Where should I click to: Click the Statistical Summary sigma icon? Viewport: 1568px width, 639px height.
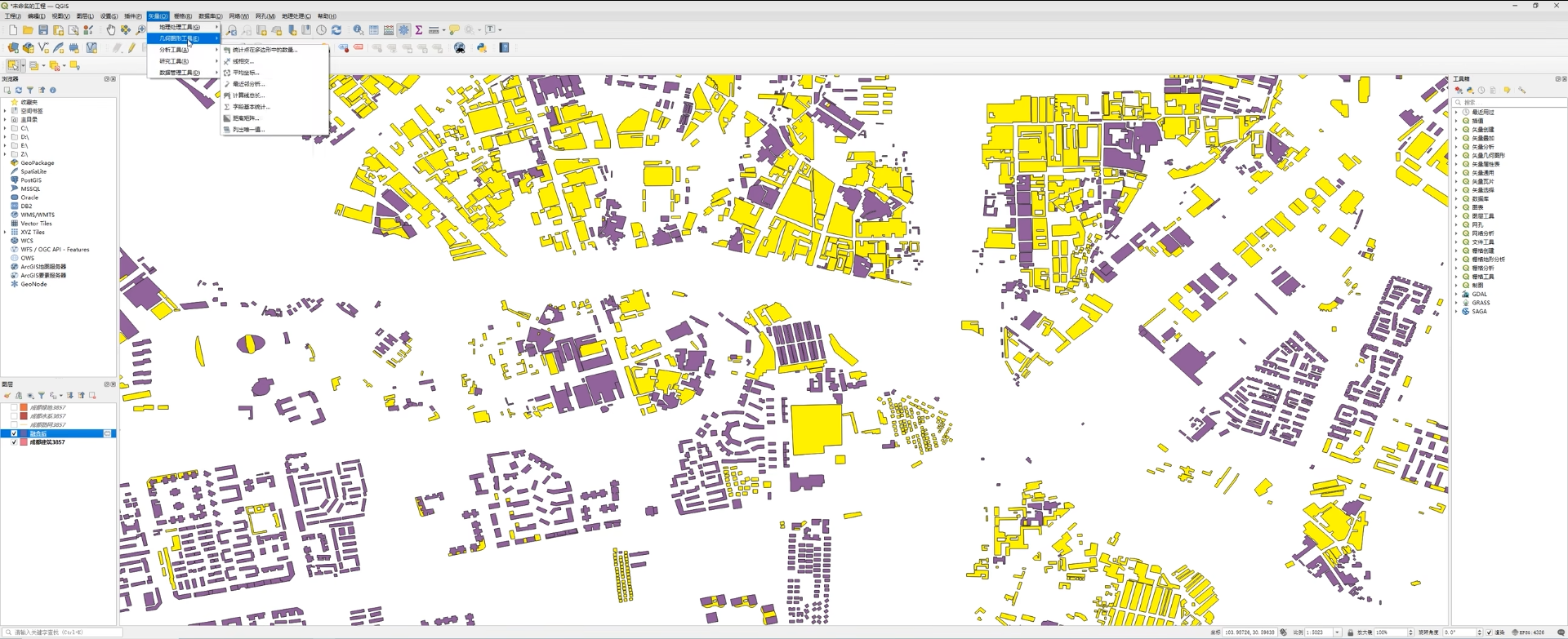[x=419, y=30]
